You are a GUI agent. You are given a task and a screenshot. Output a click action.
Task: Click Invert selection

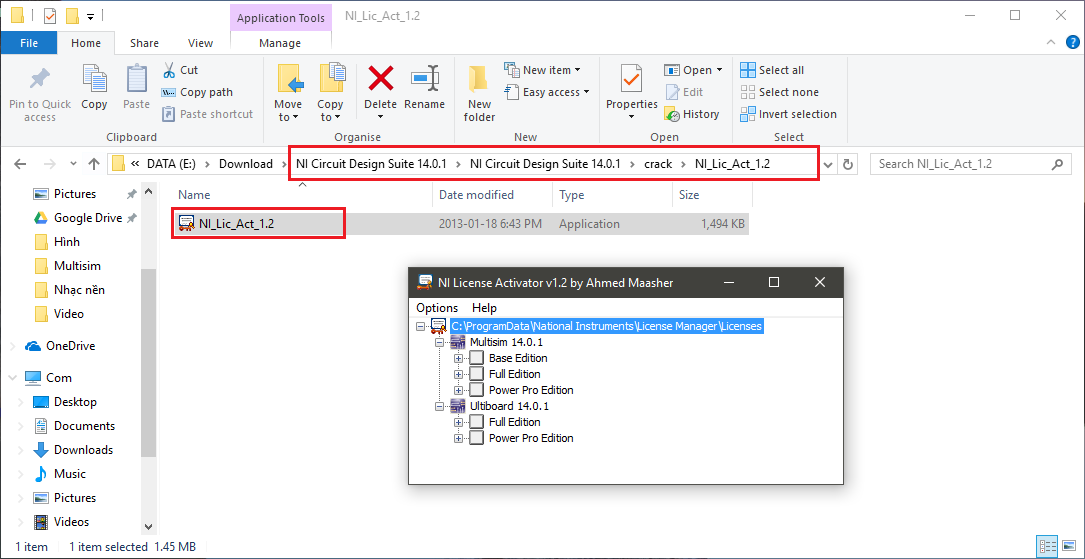click(x=788, y=114)
